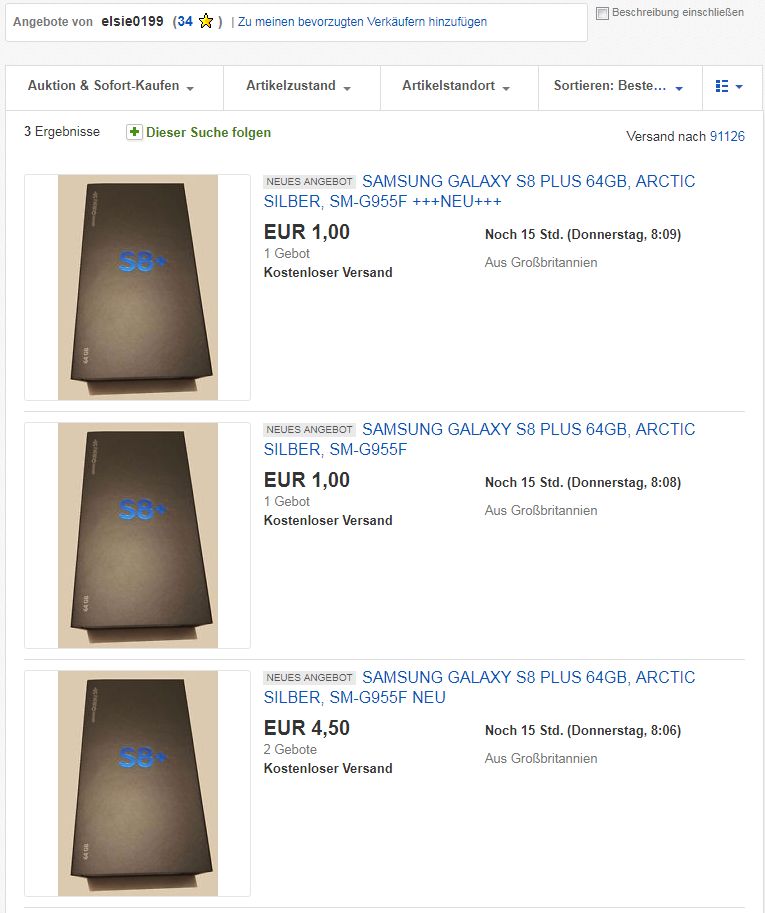The width and height of the screenshot is (765, 913).
Task: Click second Galaxy S8+ box thumbnail
Action: click(x=137, y=535)
